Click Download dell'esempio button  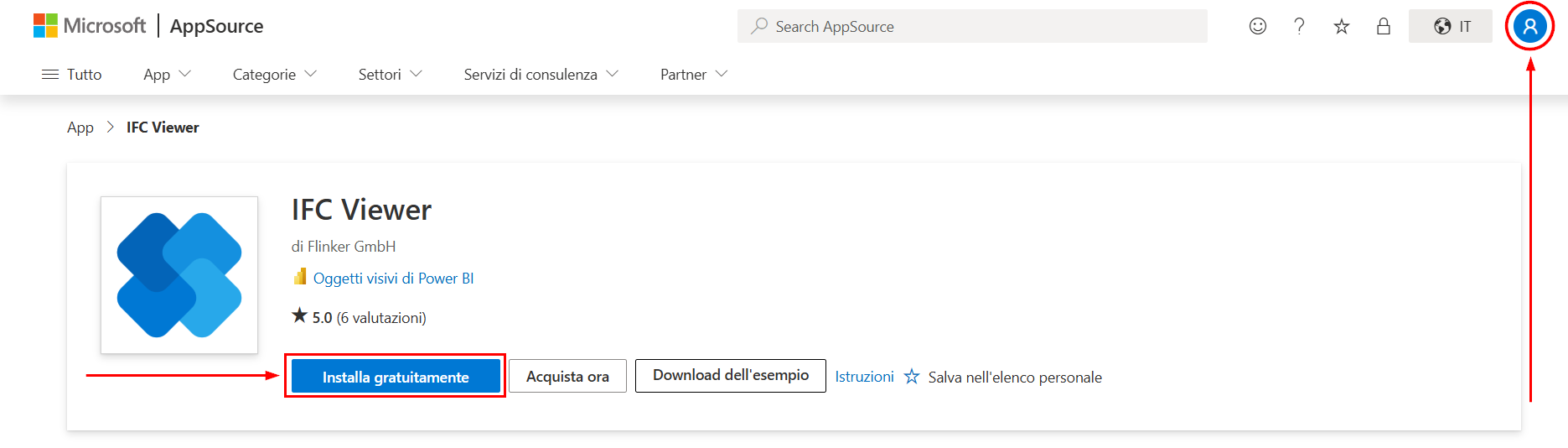pyautogui.click(x=730, y=376)
